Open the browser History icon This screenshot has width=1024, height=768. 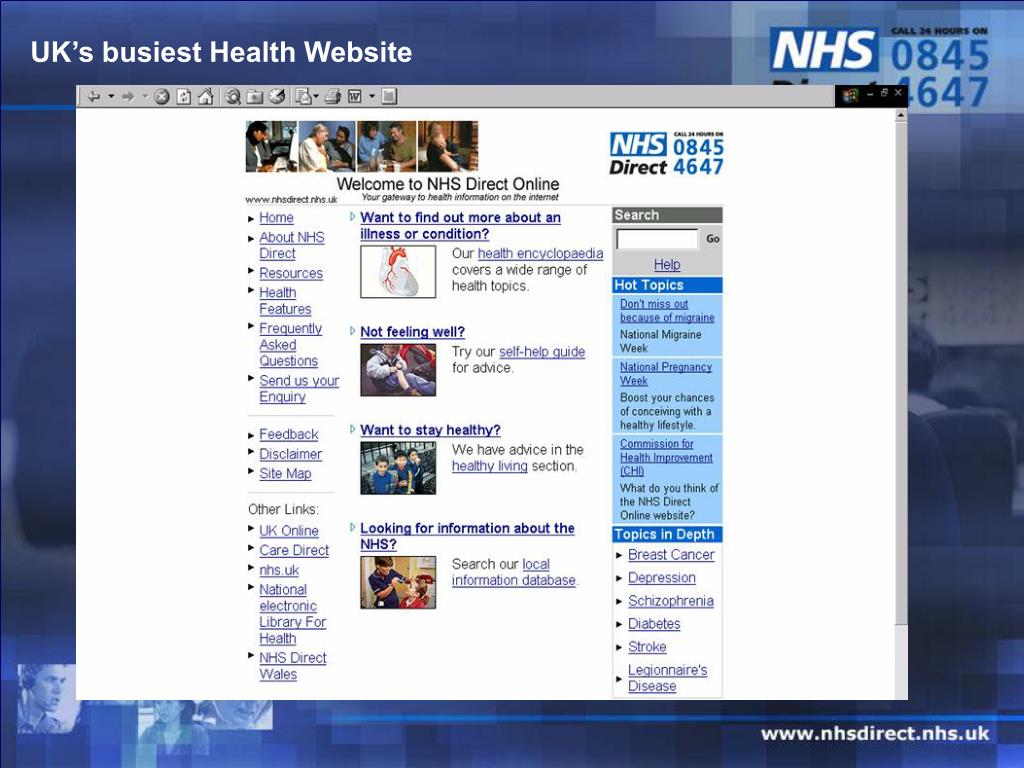[x=277, y=97]
